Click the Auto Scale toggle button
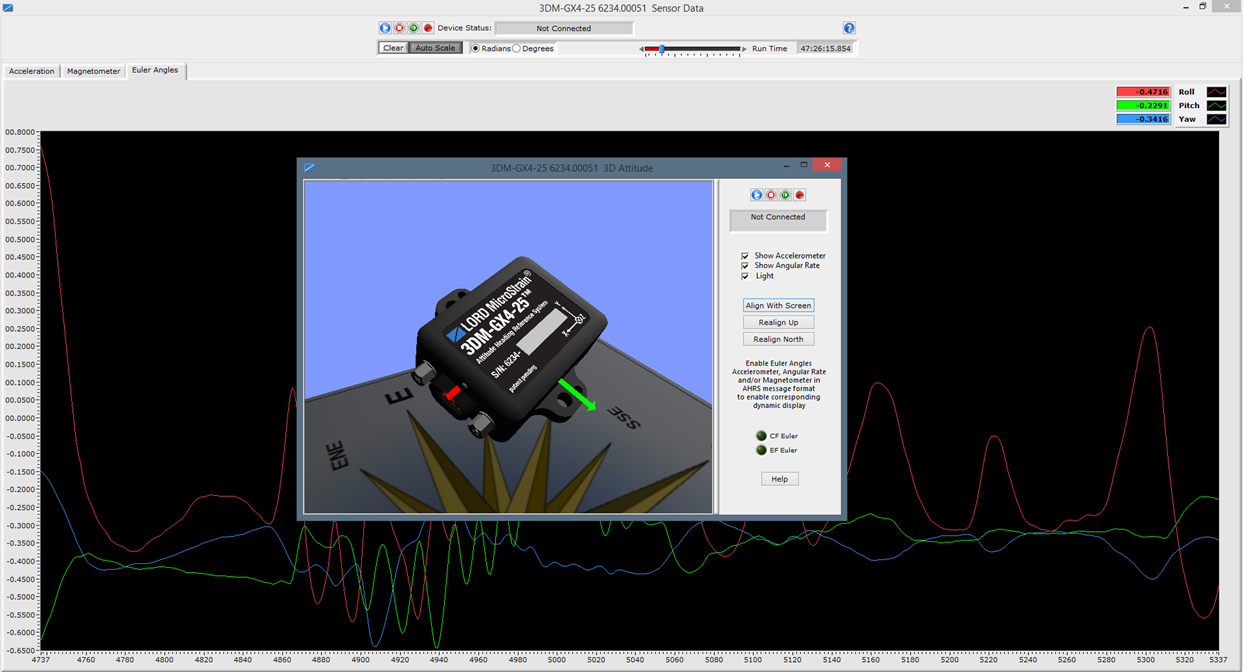 [435, 48]
